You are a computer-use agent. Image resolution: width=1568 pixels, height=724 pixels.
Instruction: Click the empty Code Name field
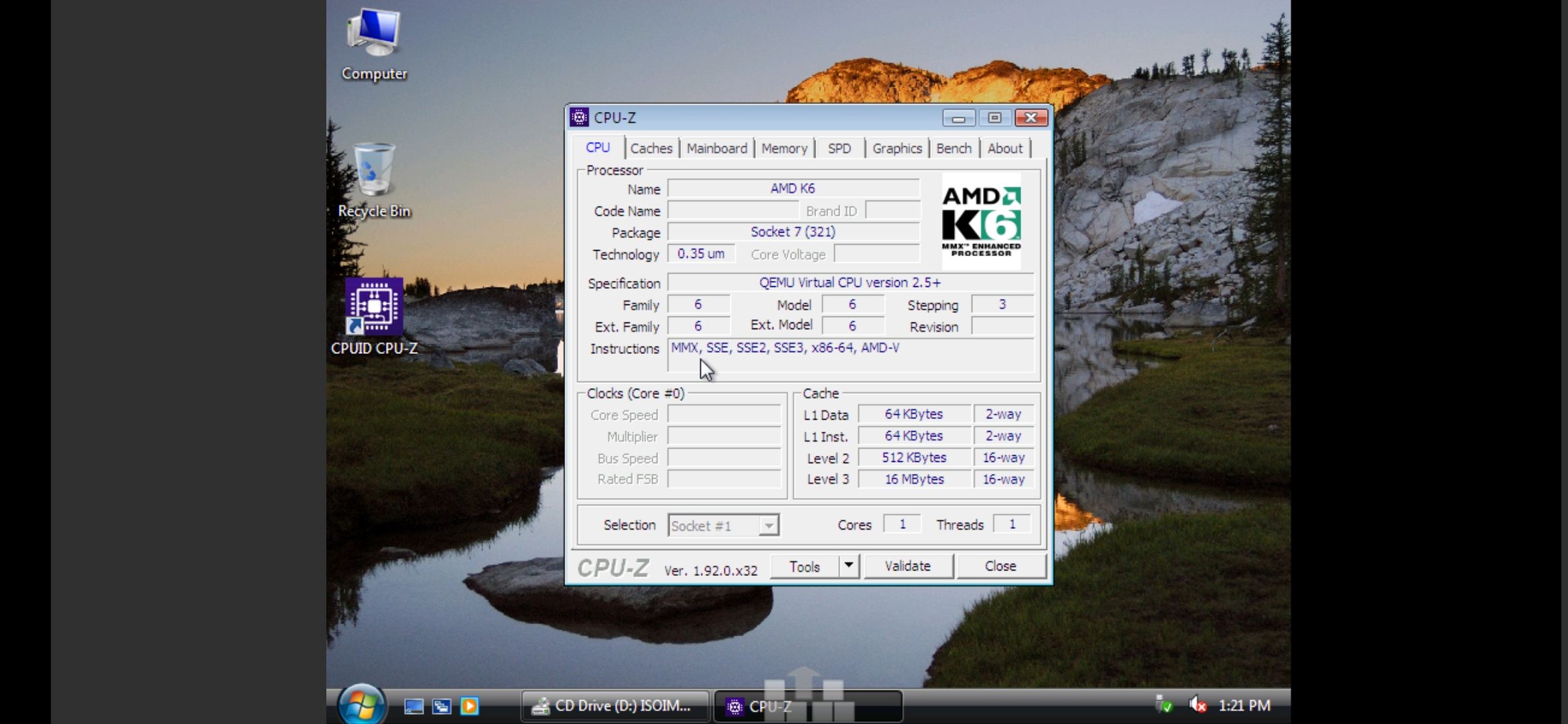(x=733, y=210)
